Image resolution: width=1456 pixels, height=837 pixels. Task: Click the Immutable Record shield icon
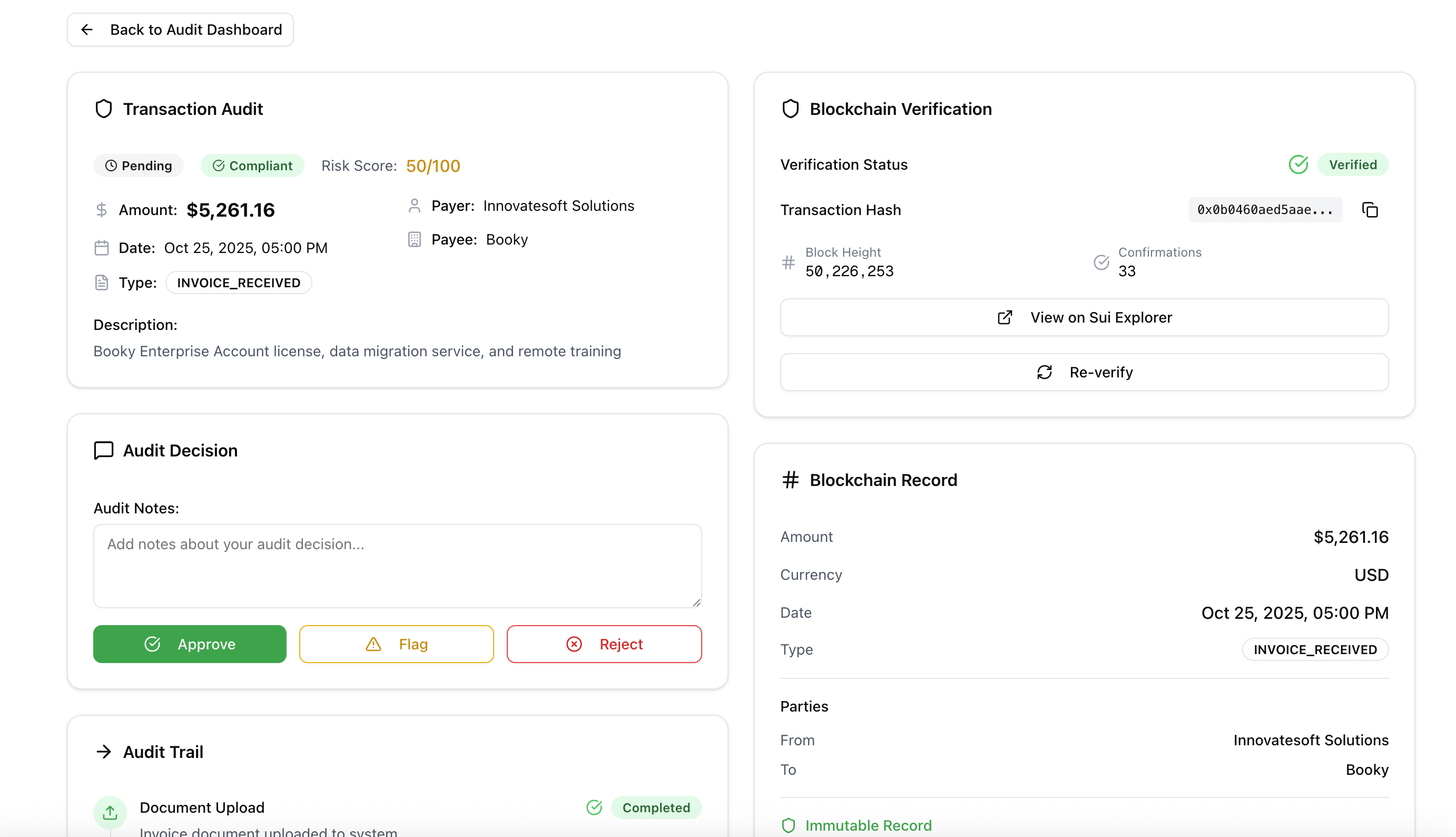tap(789, 825)
